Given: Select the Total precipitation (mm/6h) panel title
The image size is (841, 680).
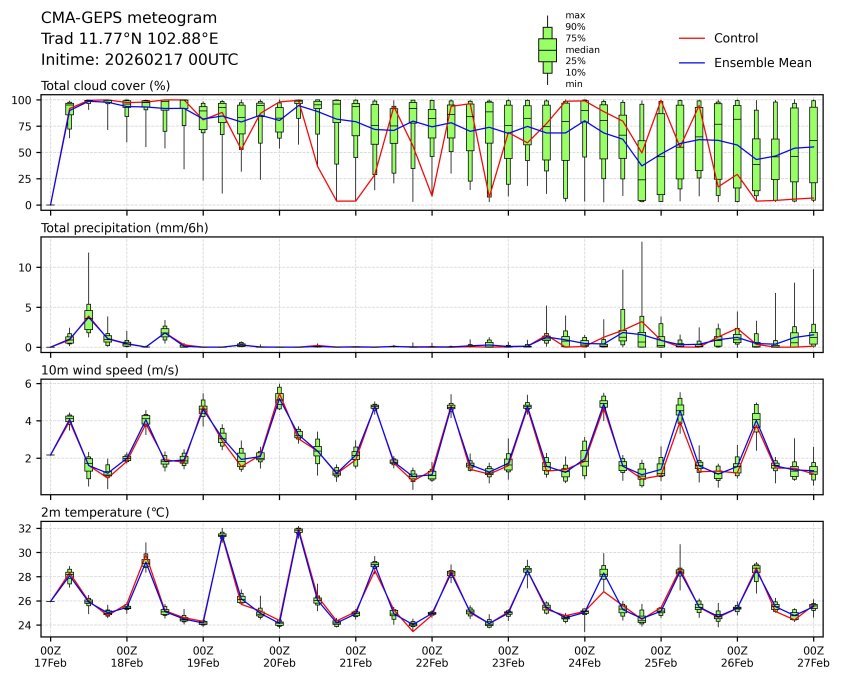Looking at the screenshot, I should 121,228.
